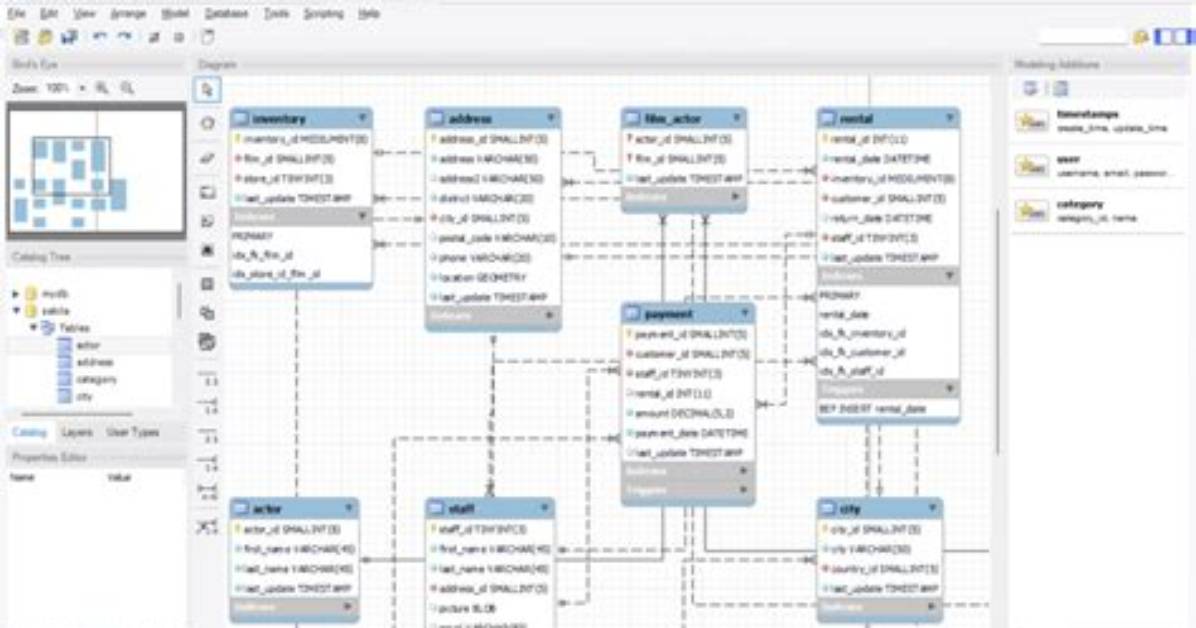The width and height of the screenshot is (1196, 628).
Task: Click the New Document page icon in toolbar
Action: click(207, 37)
